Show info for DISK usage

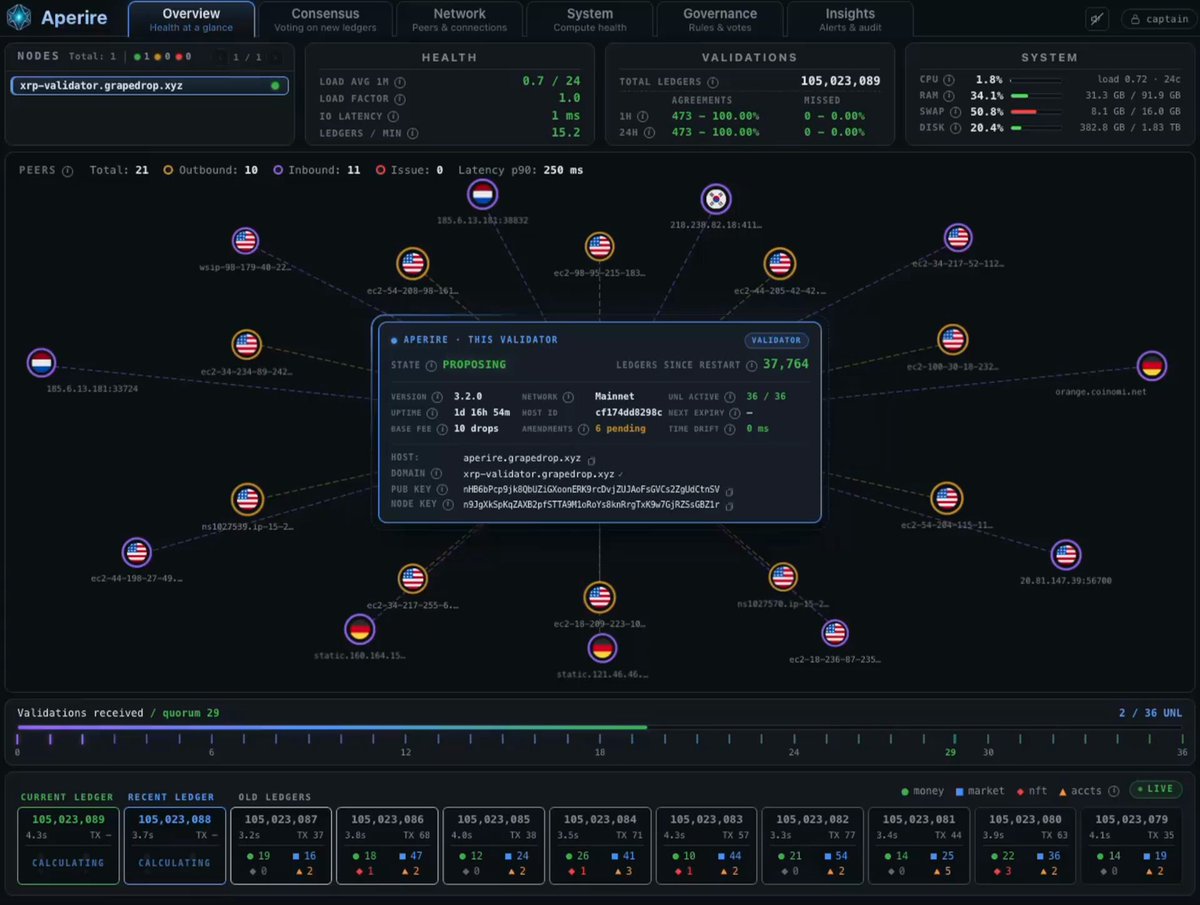tap(954, 127)
